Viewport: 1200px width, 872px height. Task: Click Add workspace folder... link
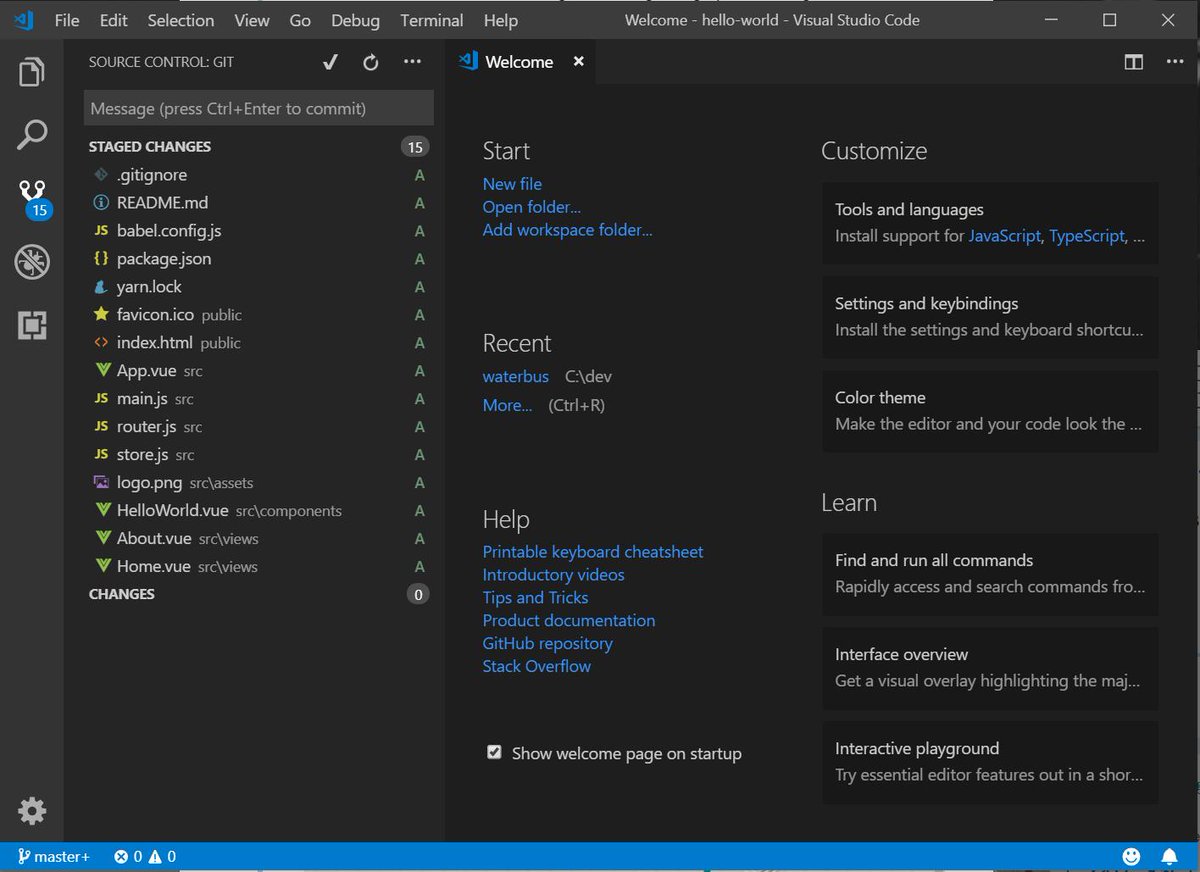pyautogui.click(x=567, y=230)
